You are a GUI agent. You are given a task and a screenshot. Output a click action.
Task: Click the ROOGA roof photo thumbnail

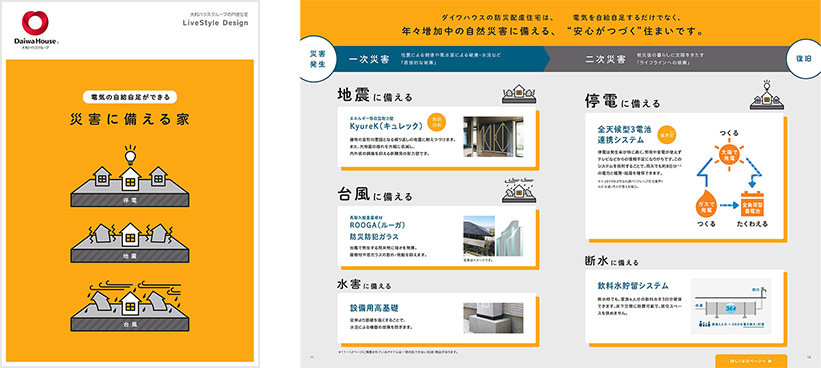(479, 236)
